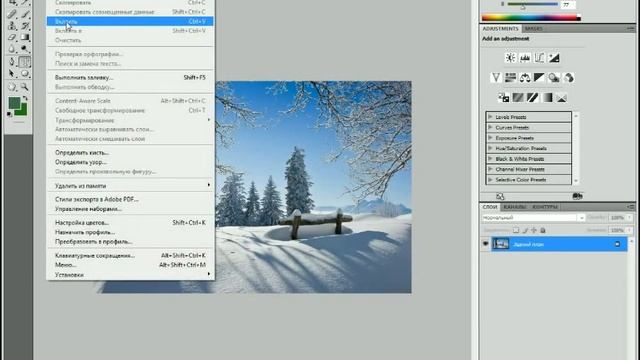The height and width of the screenshot is (360, 640).
Task: Add an Exposure adjustment
Action: (x=554, y=58)
